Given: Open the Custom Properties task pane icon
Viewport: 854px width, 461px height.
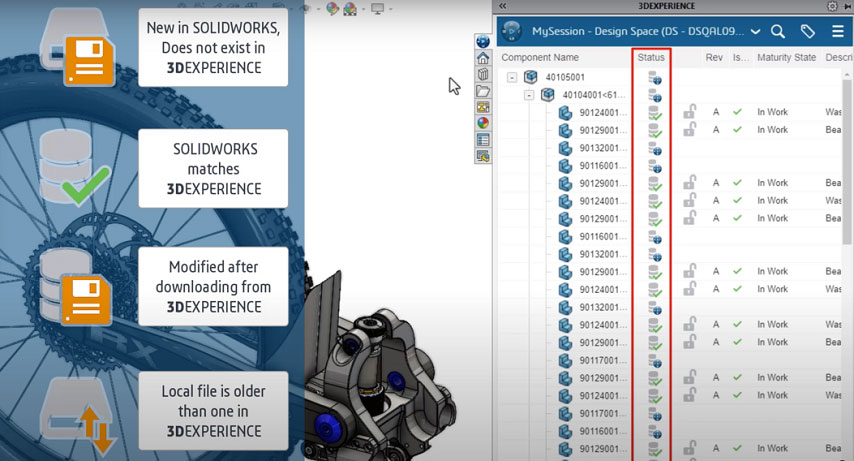Looking at the screenshot, I should [483, 139].
